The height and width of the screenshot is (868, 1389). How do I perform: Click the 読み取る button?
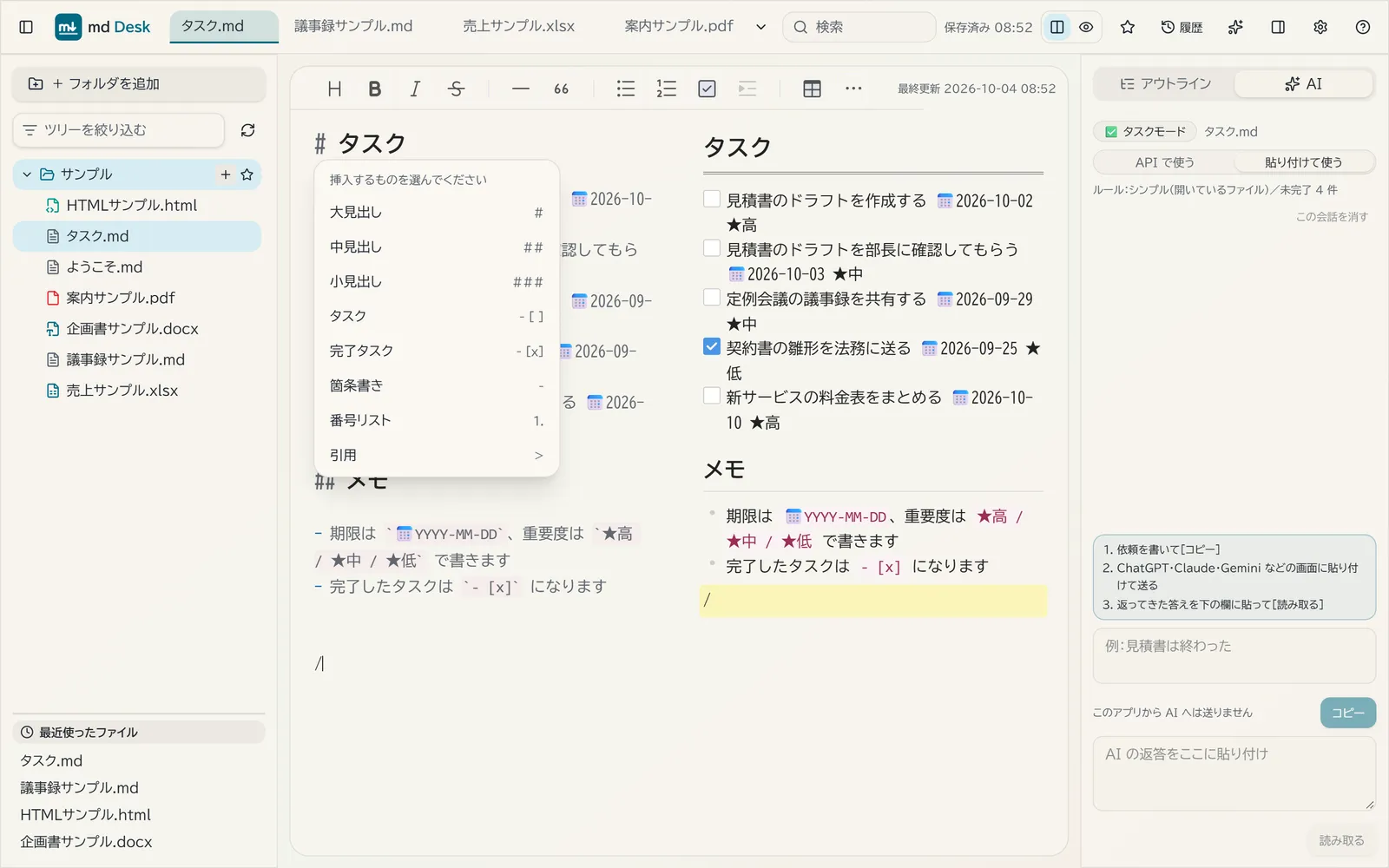coord(1341,840)
